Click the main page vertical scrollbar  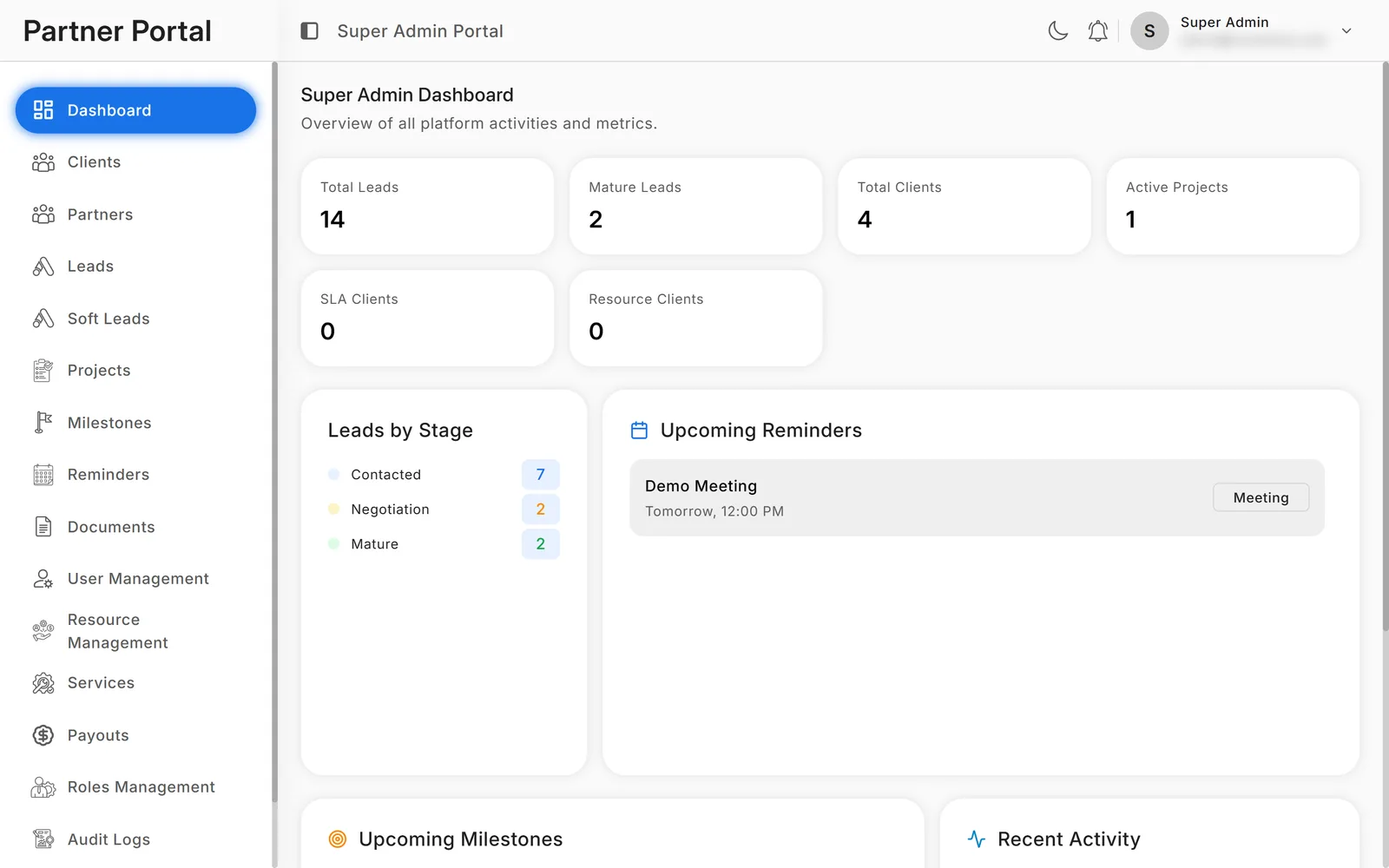click(x=1385, y=345)
